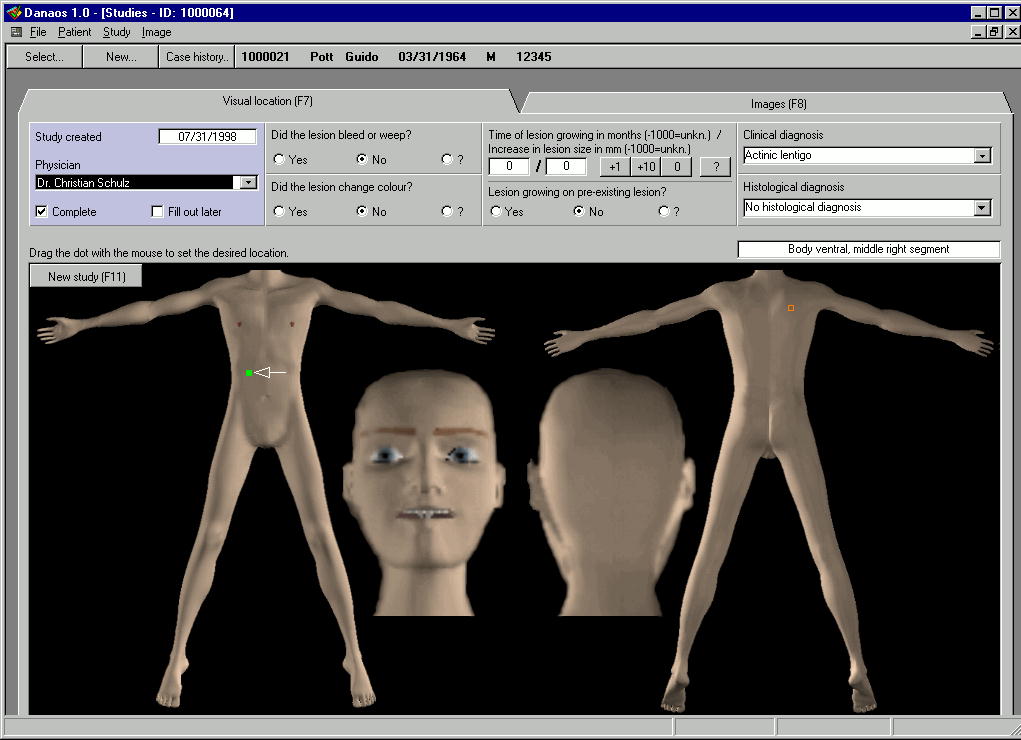1021x740 pixels.
Task: Click the Danaos application icon in title bar
Action: [x=12, y=13]
